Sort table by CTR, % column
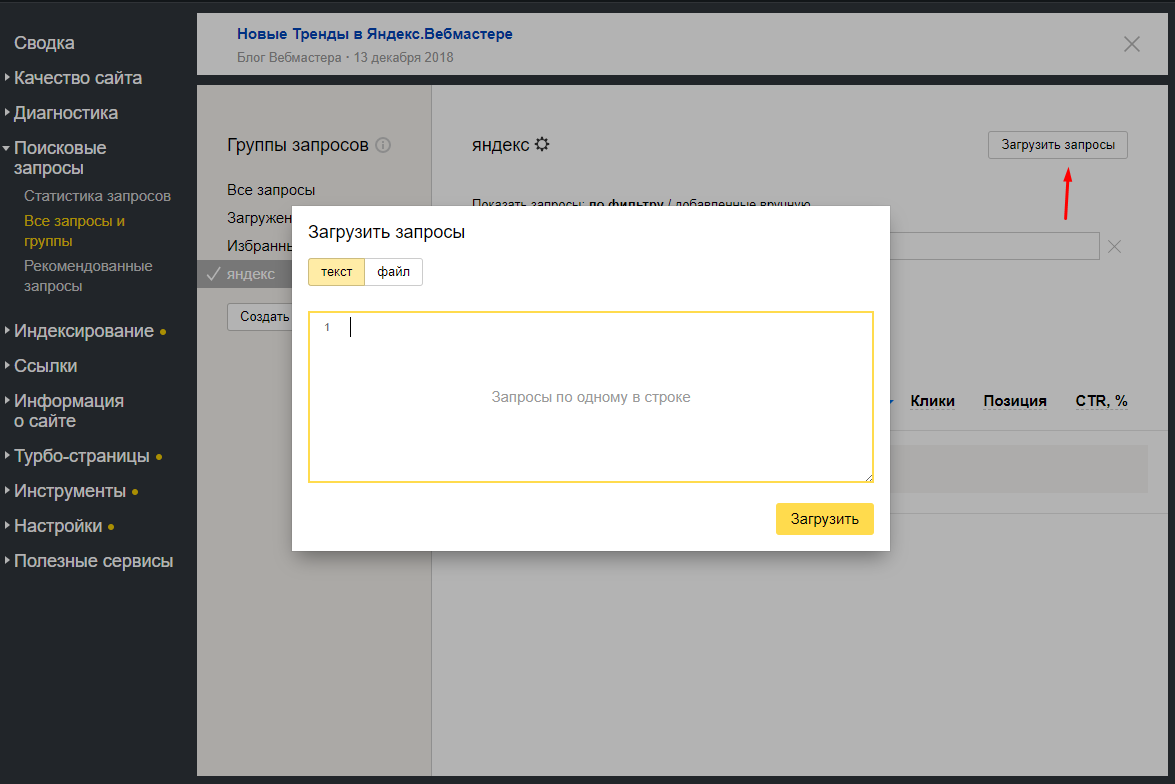 1102,401
